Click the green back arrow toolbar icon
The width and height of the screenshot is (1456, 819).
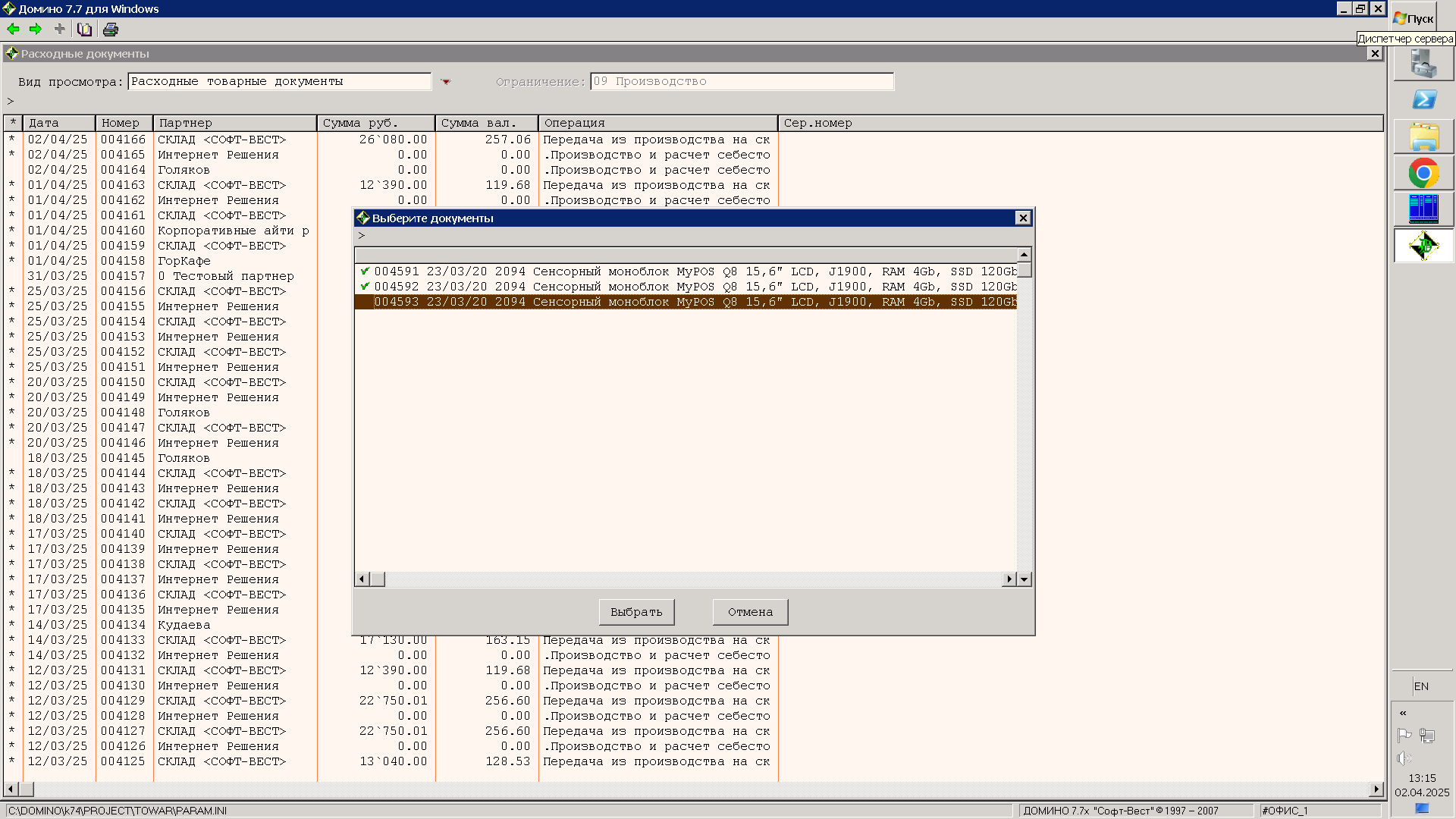(x=13, y=30)
